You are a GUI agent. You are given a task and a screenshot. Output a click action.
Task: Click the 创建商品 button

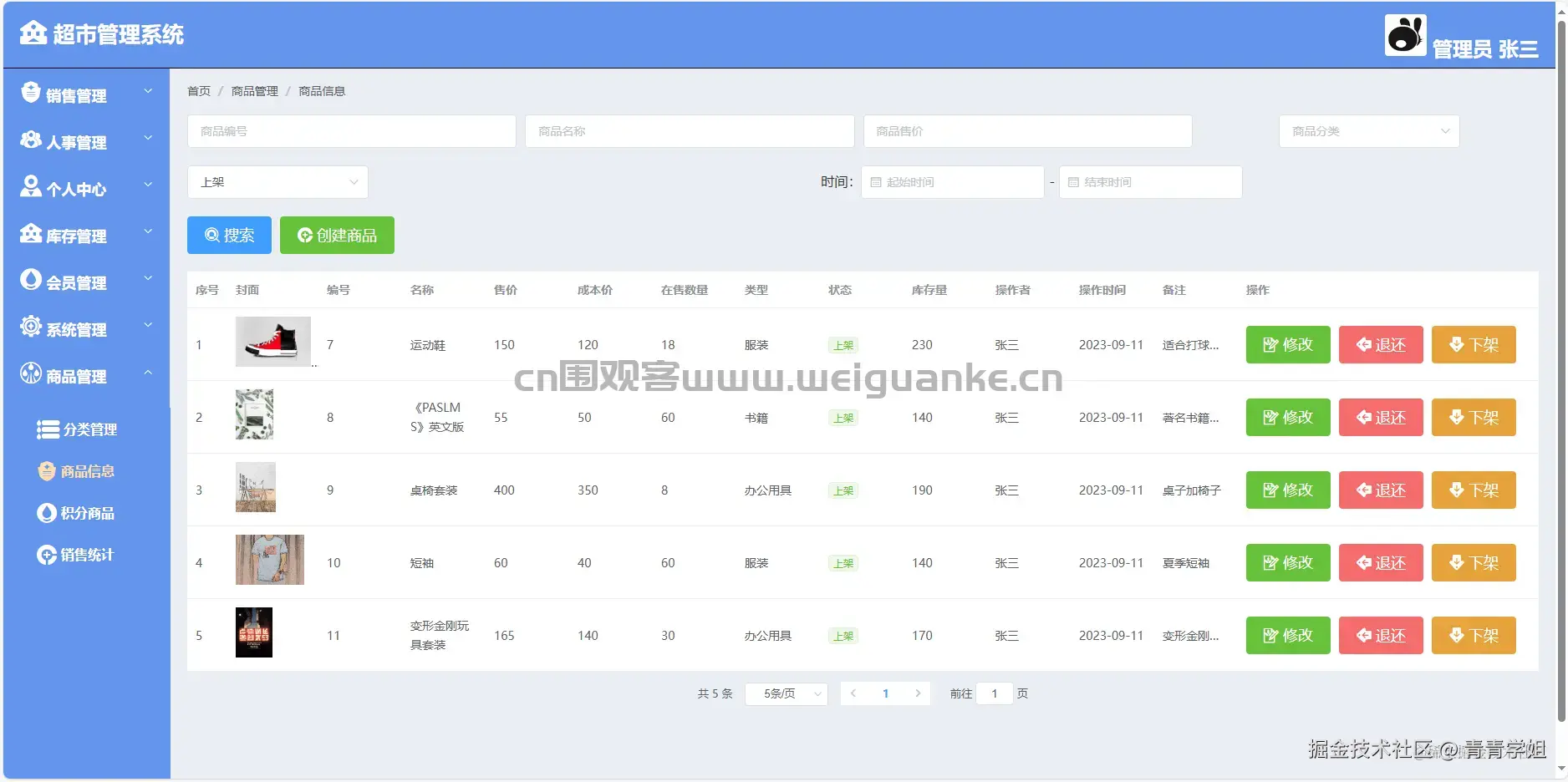337,236
